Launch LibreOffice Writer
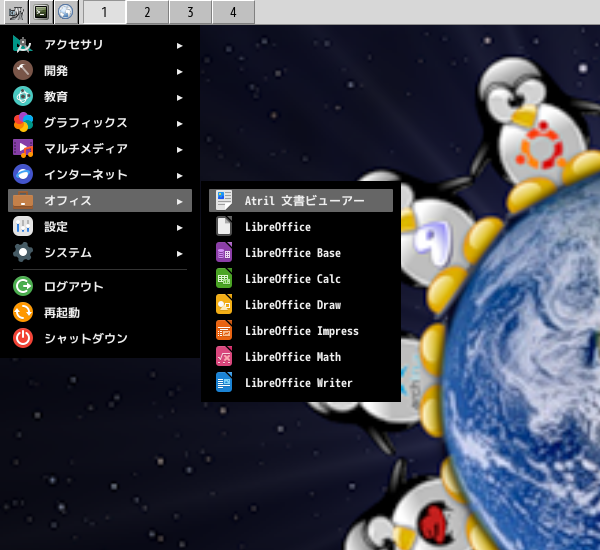This screenshot has height=550, width=600. (x=298, y=383)
